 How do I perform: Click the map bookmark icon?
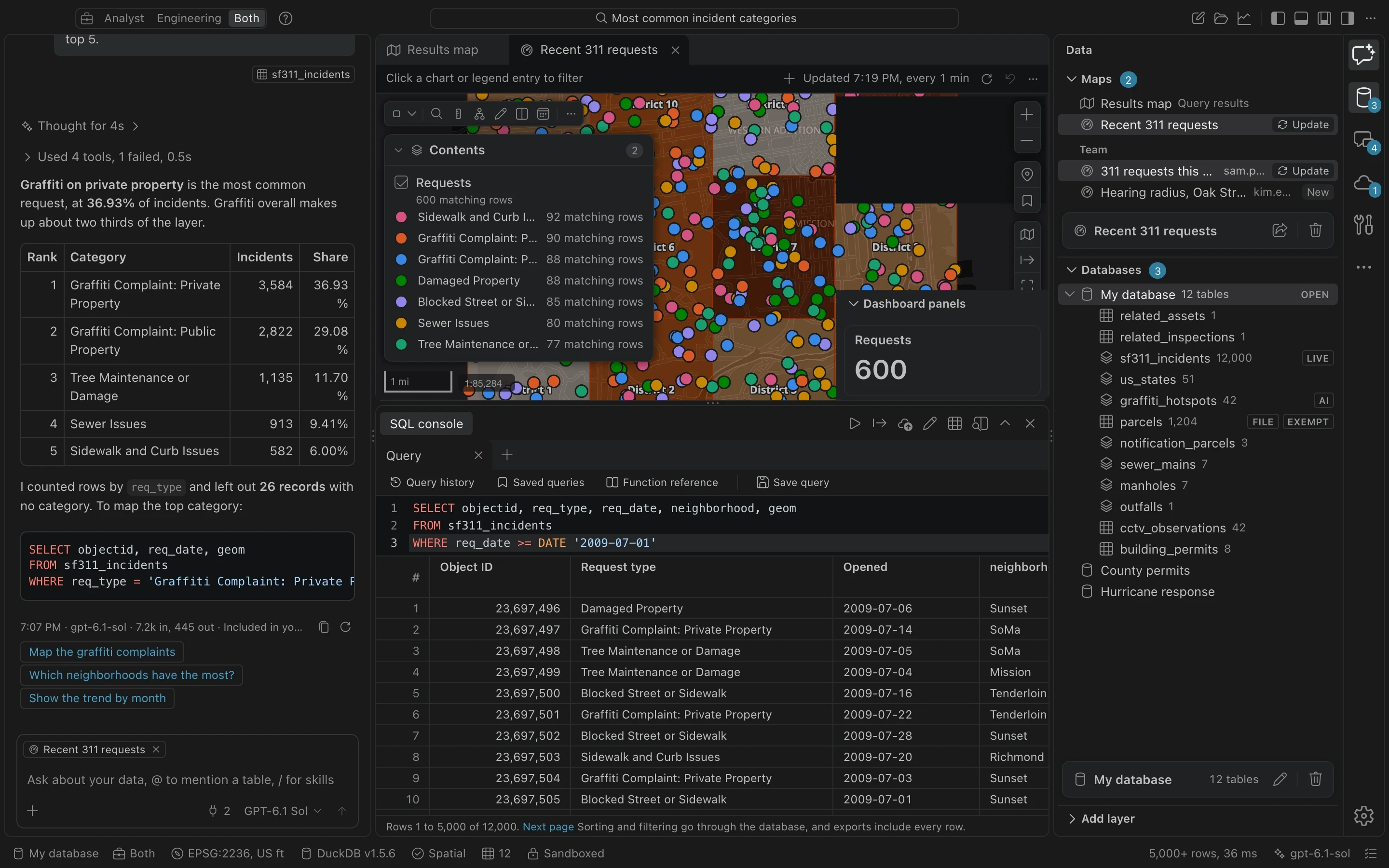(x=1027, y=200)
